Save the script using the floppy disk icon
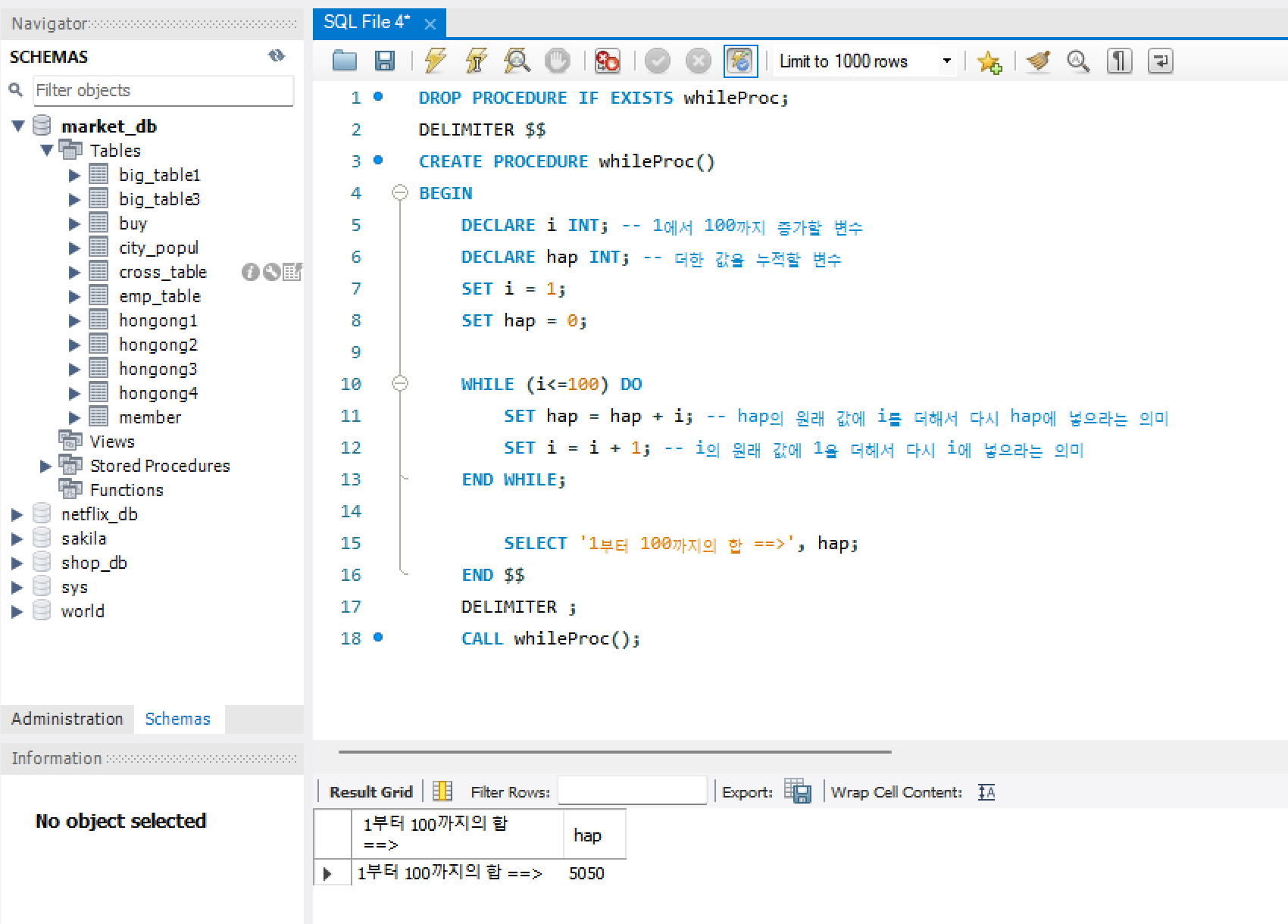 click(385, 61)
